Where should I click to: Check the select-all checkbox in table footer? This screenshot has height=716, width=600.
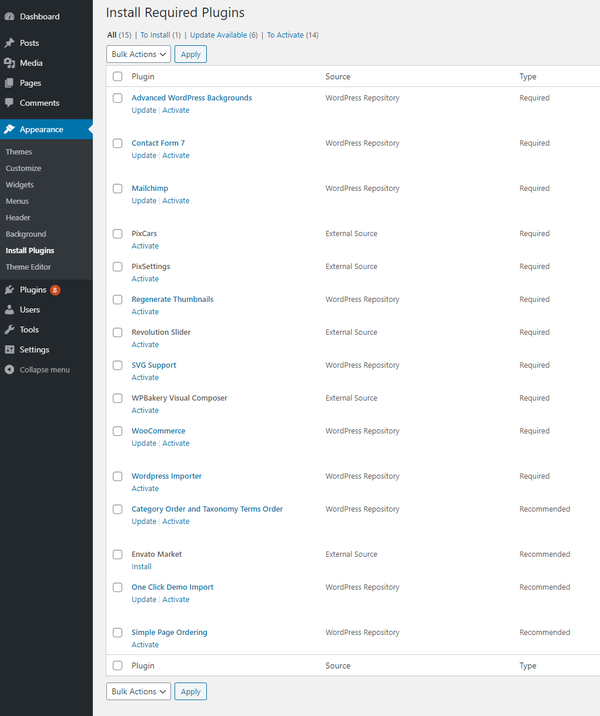118,665
